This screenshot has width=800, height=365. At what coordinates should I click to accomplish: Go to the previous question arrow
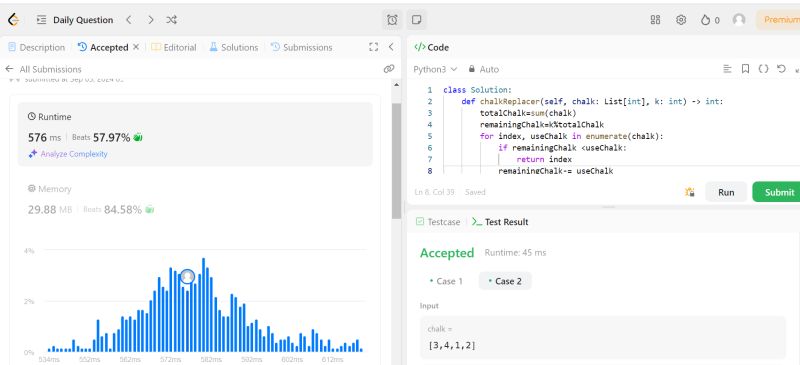pos(129,20)
